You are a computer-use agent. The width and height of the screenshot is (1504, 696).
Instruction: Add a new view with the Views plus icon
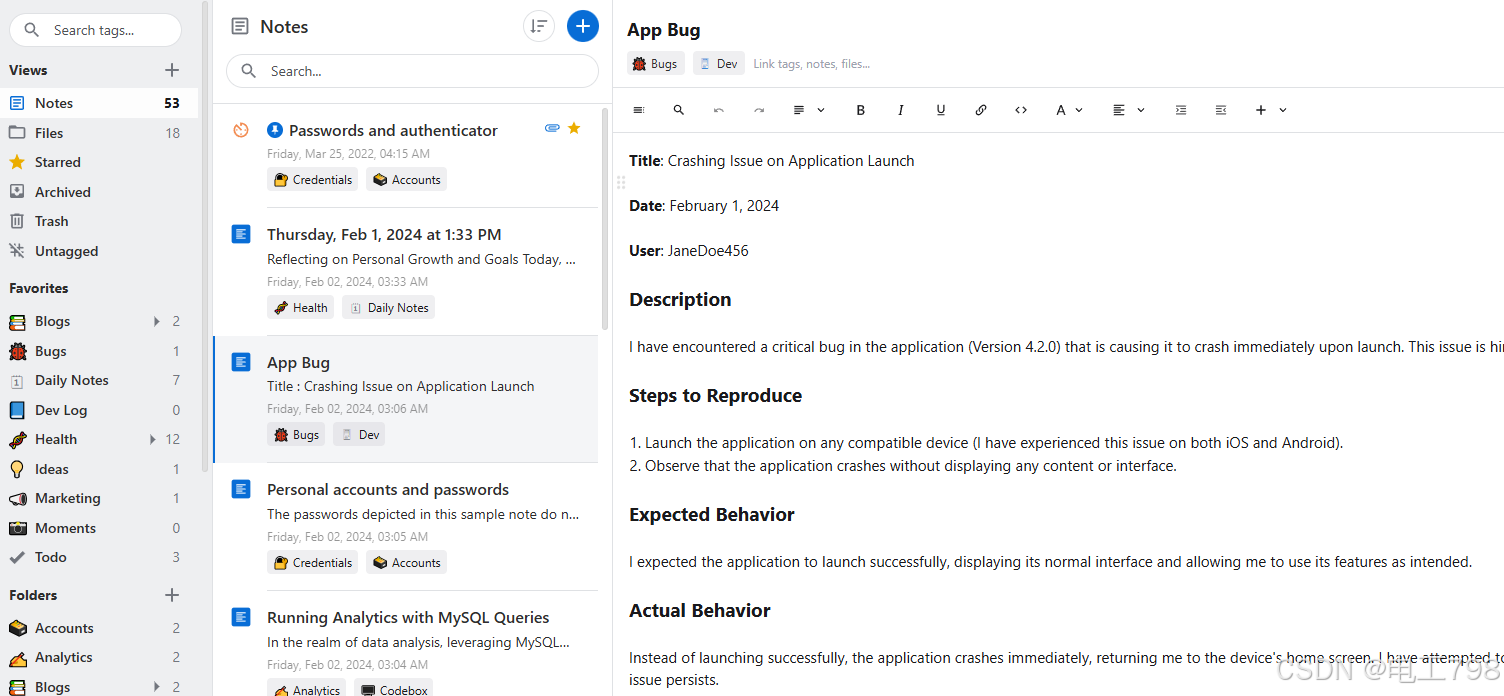(172, 70)
